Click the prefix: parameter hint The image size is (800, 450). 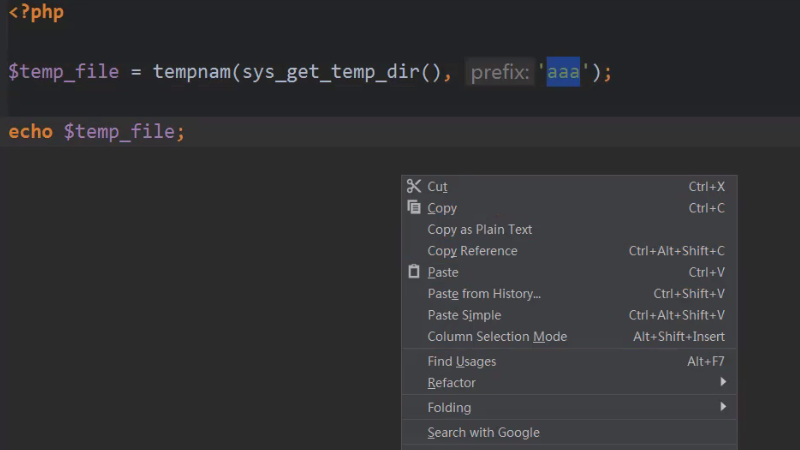pyautogui.click(x=500, y=72)
